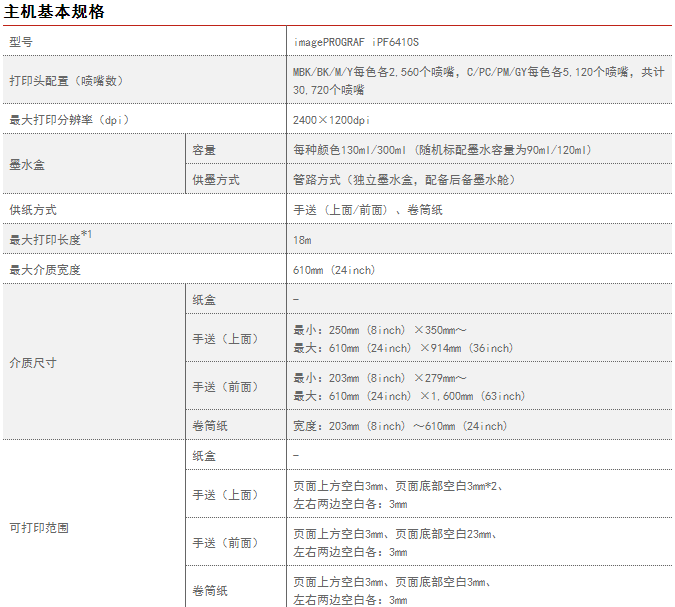Click the size text 最大：610mm（24inch）×1,600mm（63inch）

pyautogui.click(x=409, y=396)
